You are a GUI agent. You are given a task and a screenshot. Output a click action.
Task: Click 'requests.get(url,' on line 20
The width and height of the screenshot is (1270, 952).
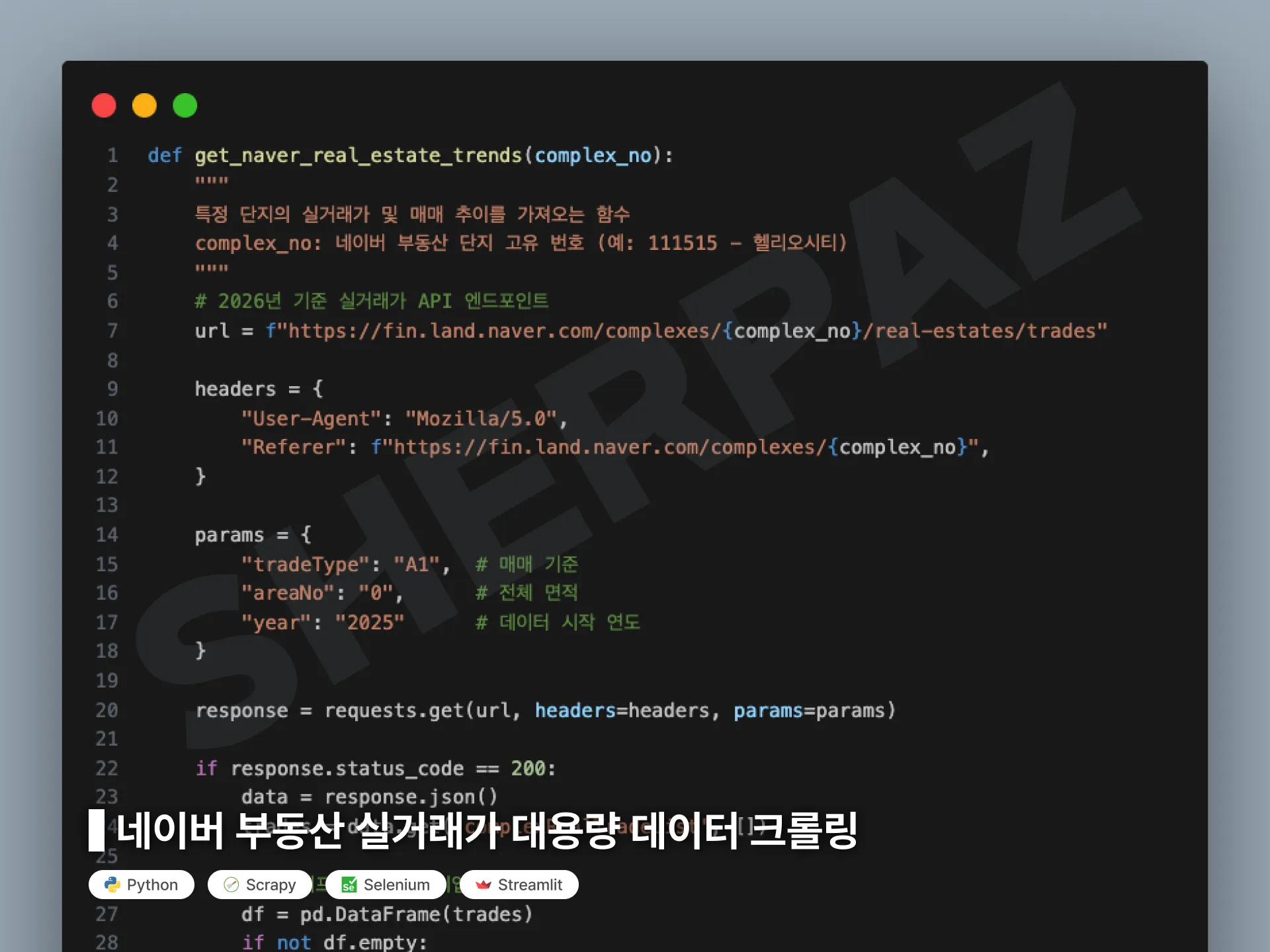pyautogui.click(x=423, y=711)
